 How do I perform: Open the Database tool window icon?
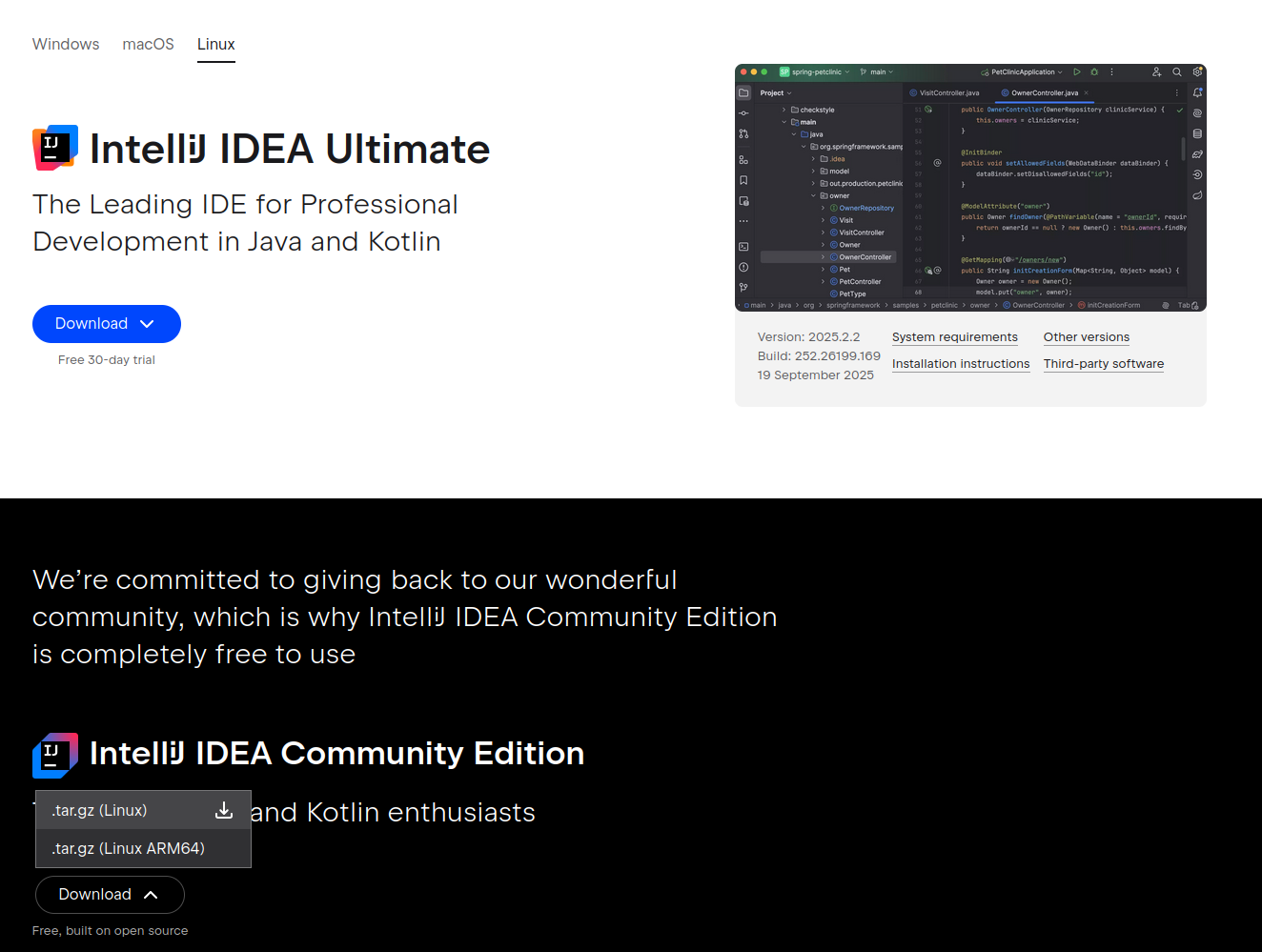pos(1197,133)
